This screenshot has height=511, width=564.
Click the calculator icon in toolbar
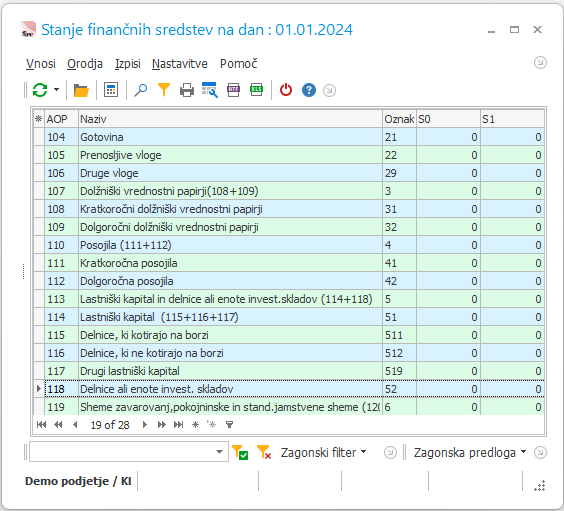pos(111,90)
